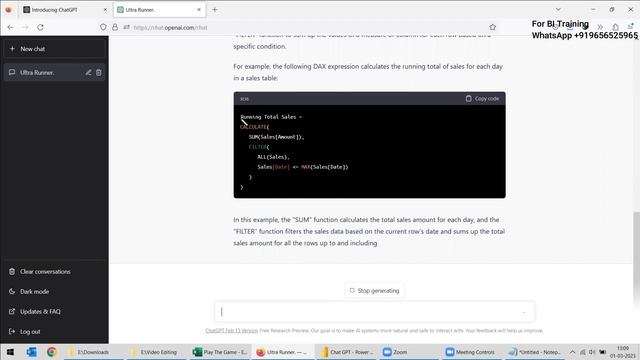Open Chrome from taskbar
The width and height of the screenshot is (640, 360).
coord(51,352)
